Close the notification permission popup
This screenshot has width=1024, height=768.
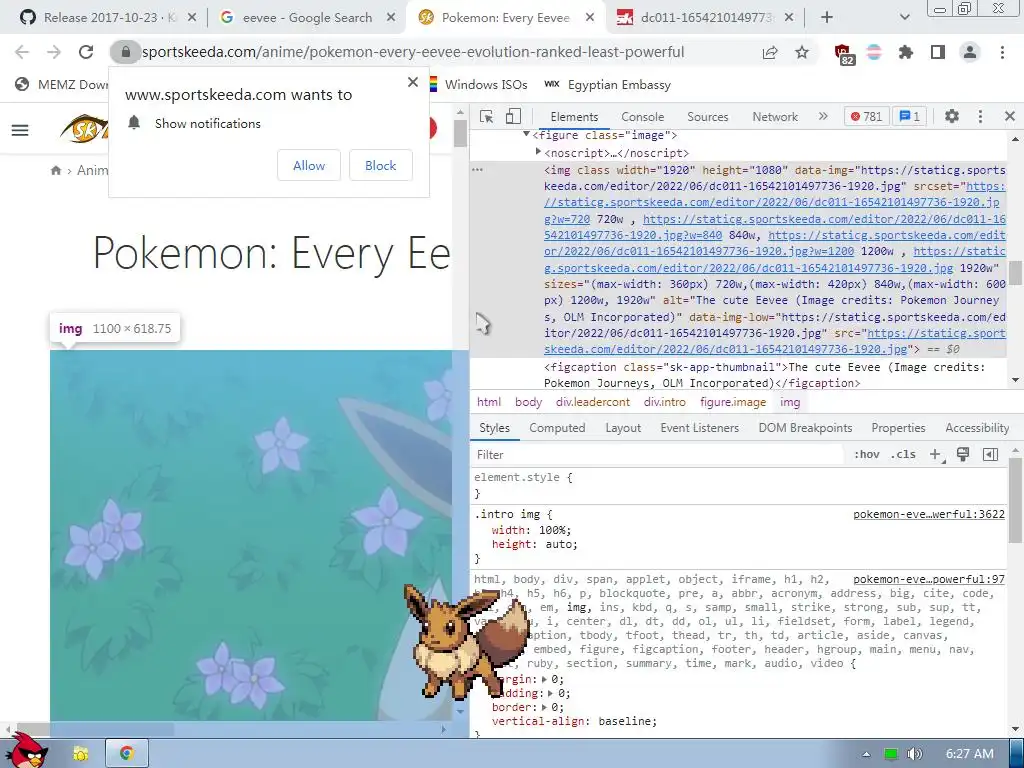(x=413, y=82)
